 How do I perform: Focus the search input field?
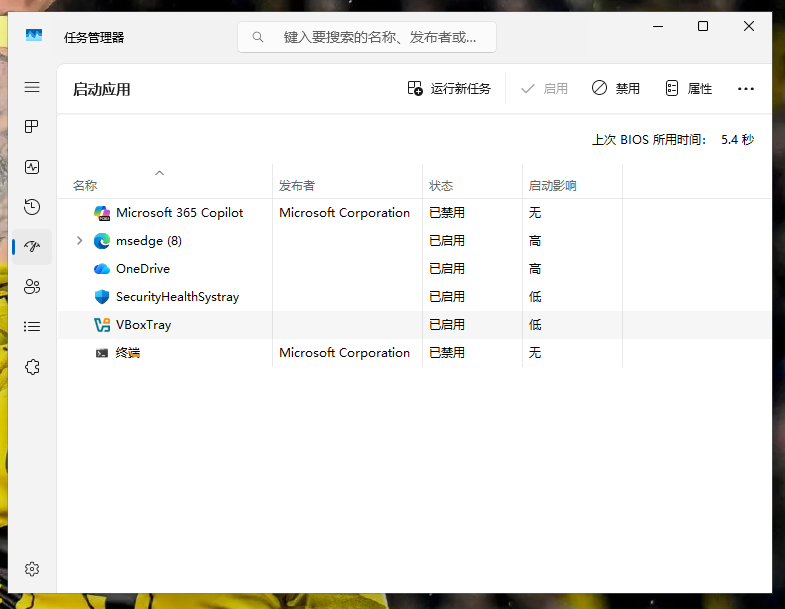(x=367, y=37)
